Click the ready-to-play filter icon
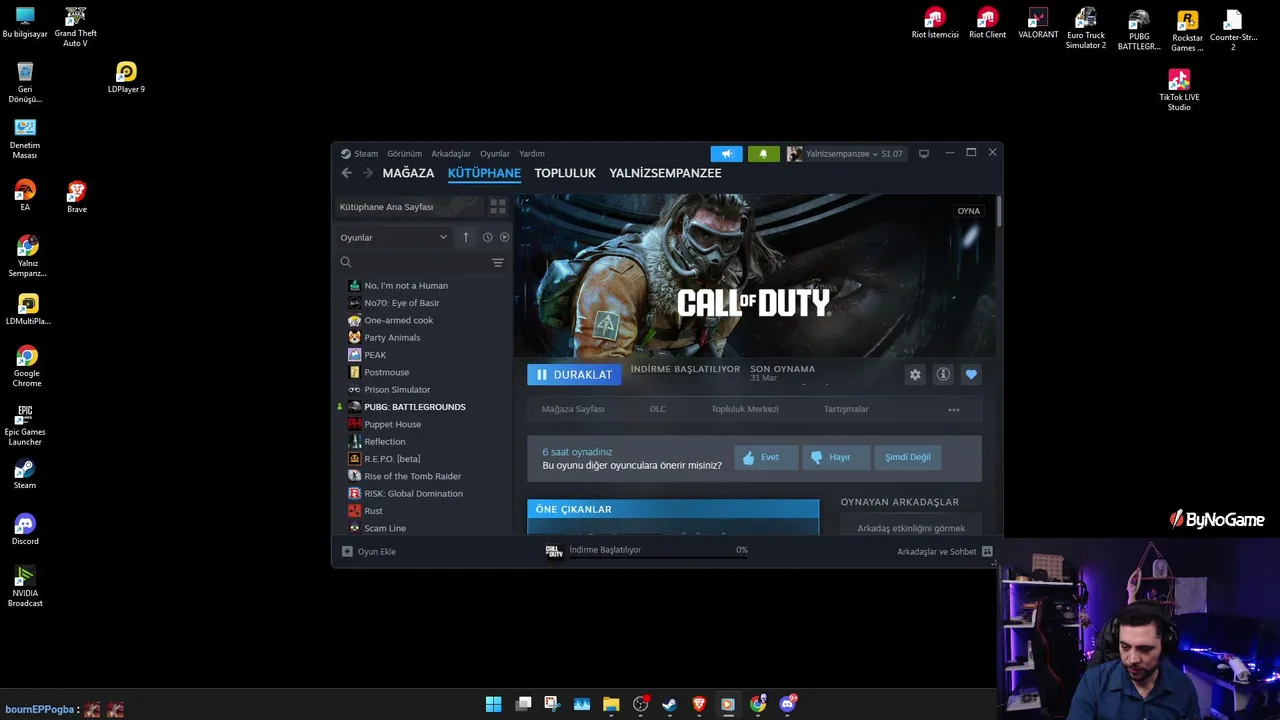The image size is (1280, 720). (x=504, y=237)
